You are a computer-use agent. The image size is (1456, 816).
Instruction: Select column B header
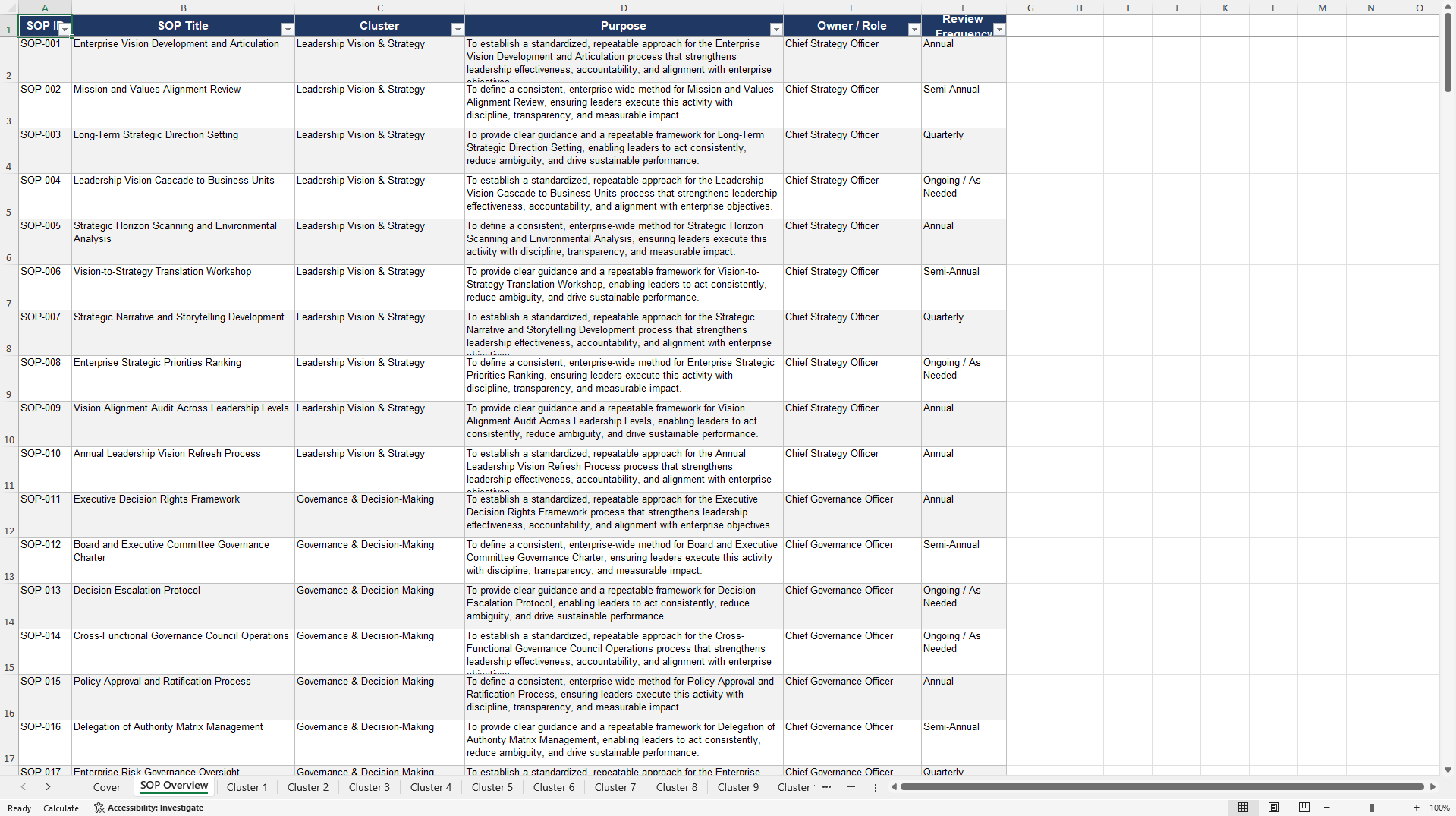[x=183, y=8]
